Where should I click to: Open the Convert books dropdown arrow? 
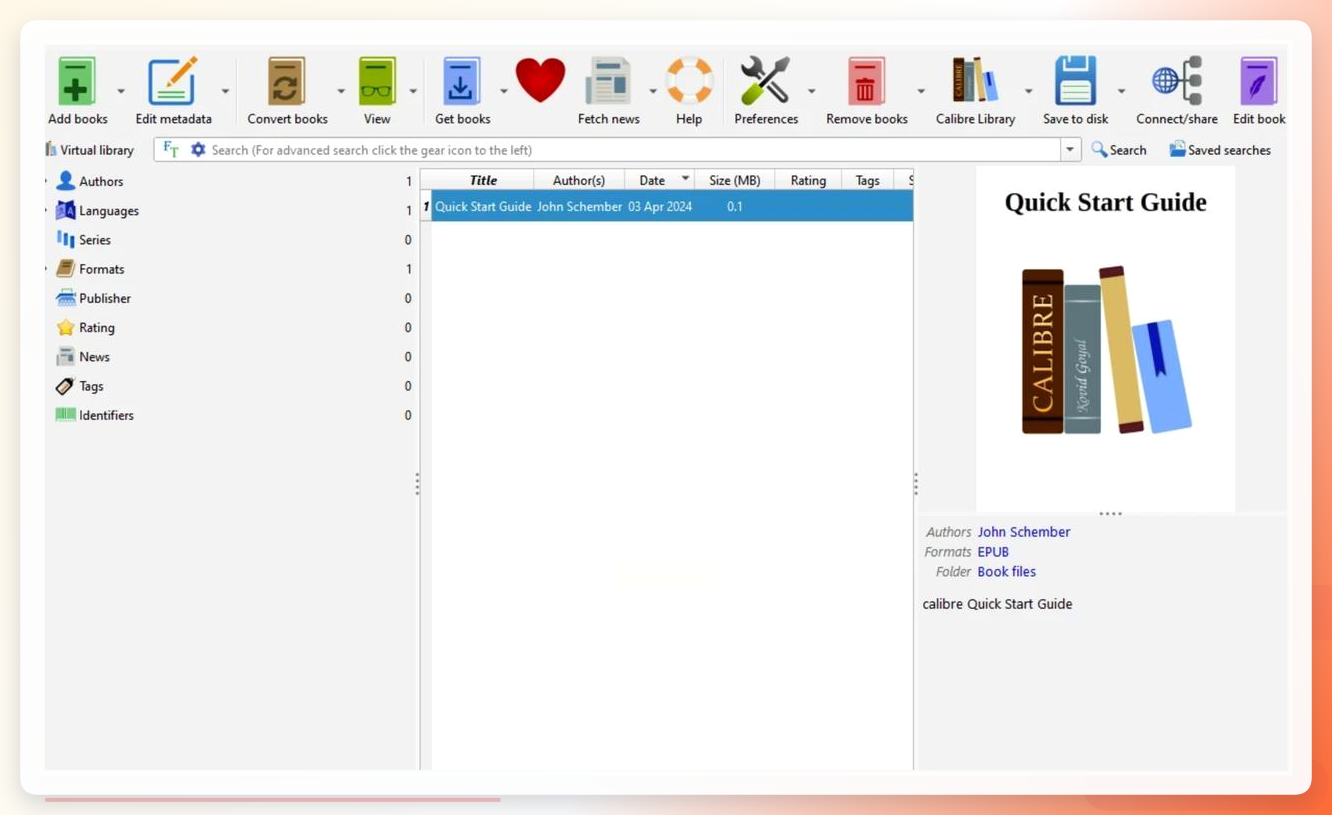click(340, 91)
